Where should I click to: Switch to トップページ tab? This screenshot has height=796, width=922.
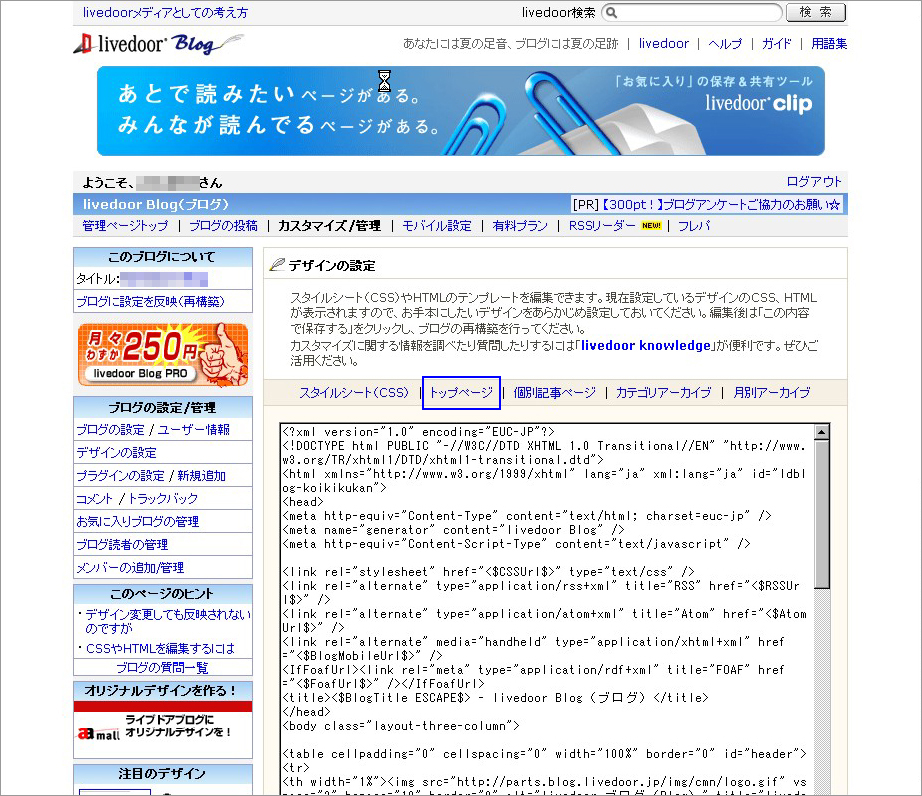(x=461, y=393)
